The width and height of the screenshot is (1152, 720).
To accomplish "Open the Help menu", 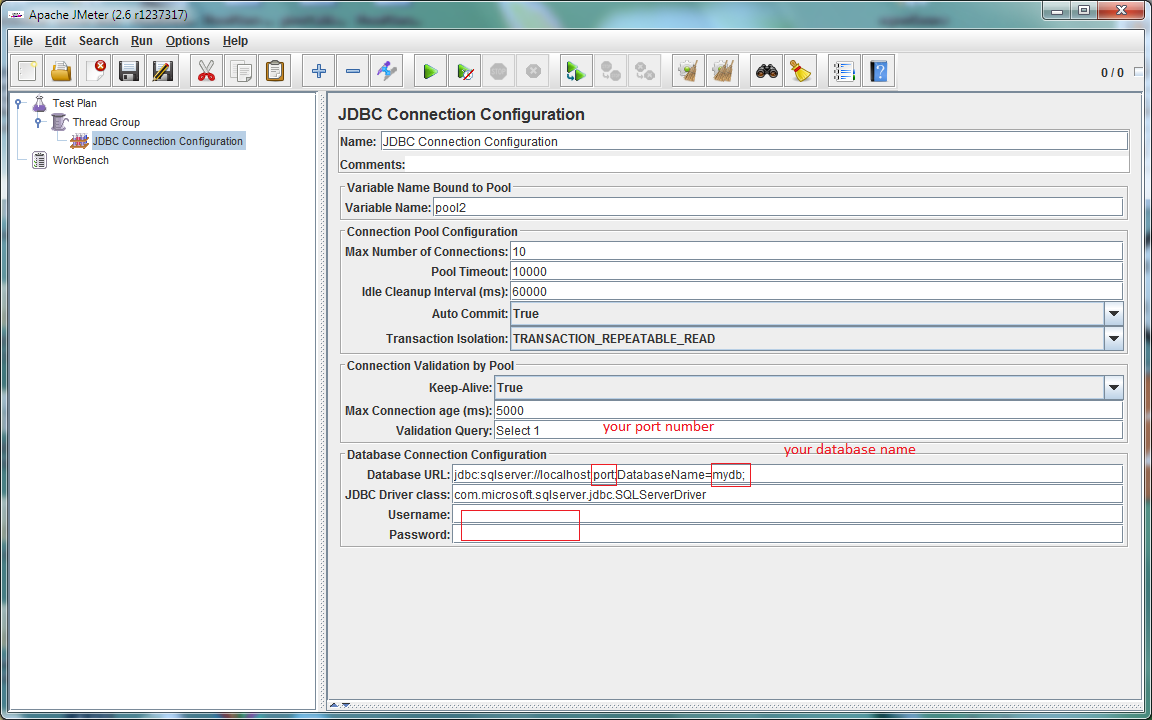I will click(x=235, y=41).
